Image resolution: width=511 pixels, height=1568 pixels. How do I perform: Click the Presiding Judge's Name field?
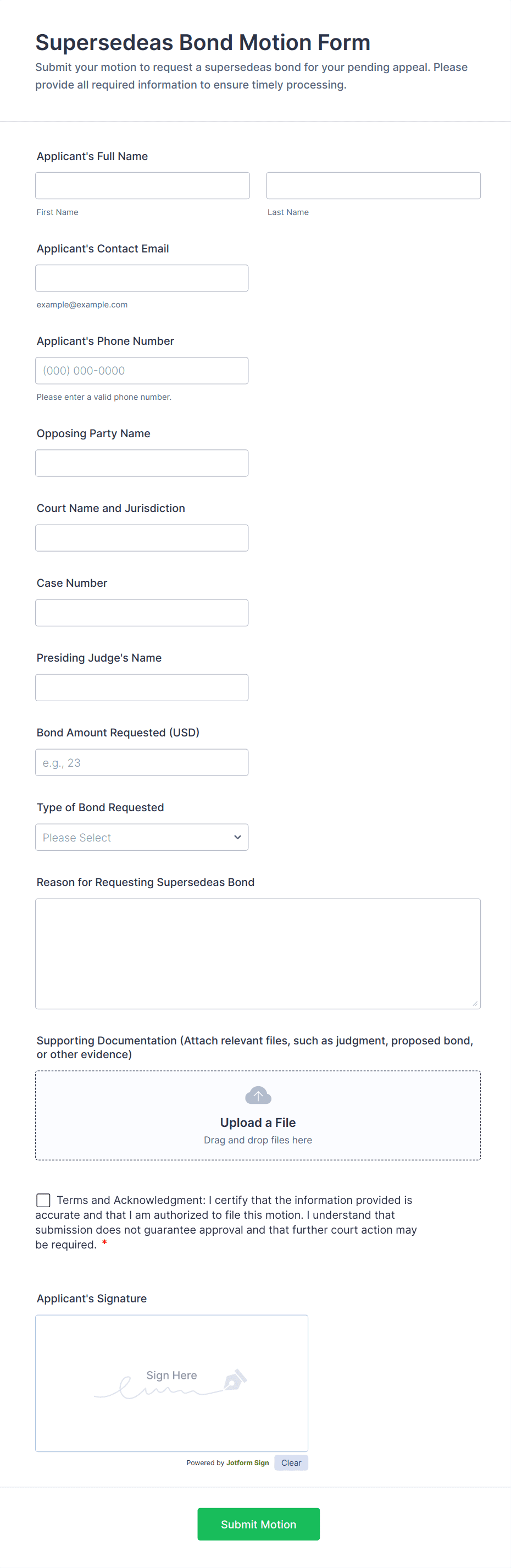(x=142, y=688)
